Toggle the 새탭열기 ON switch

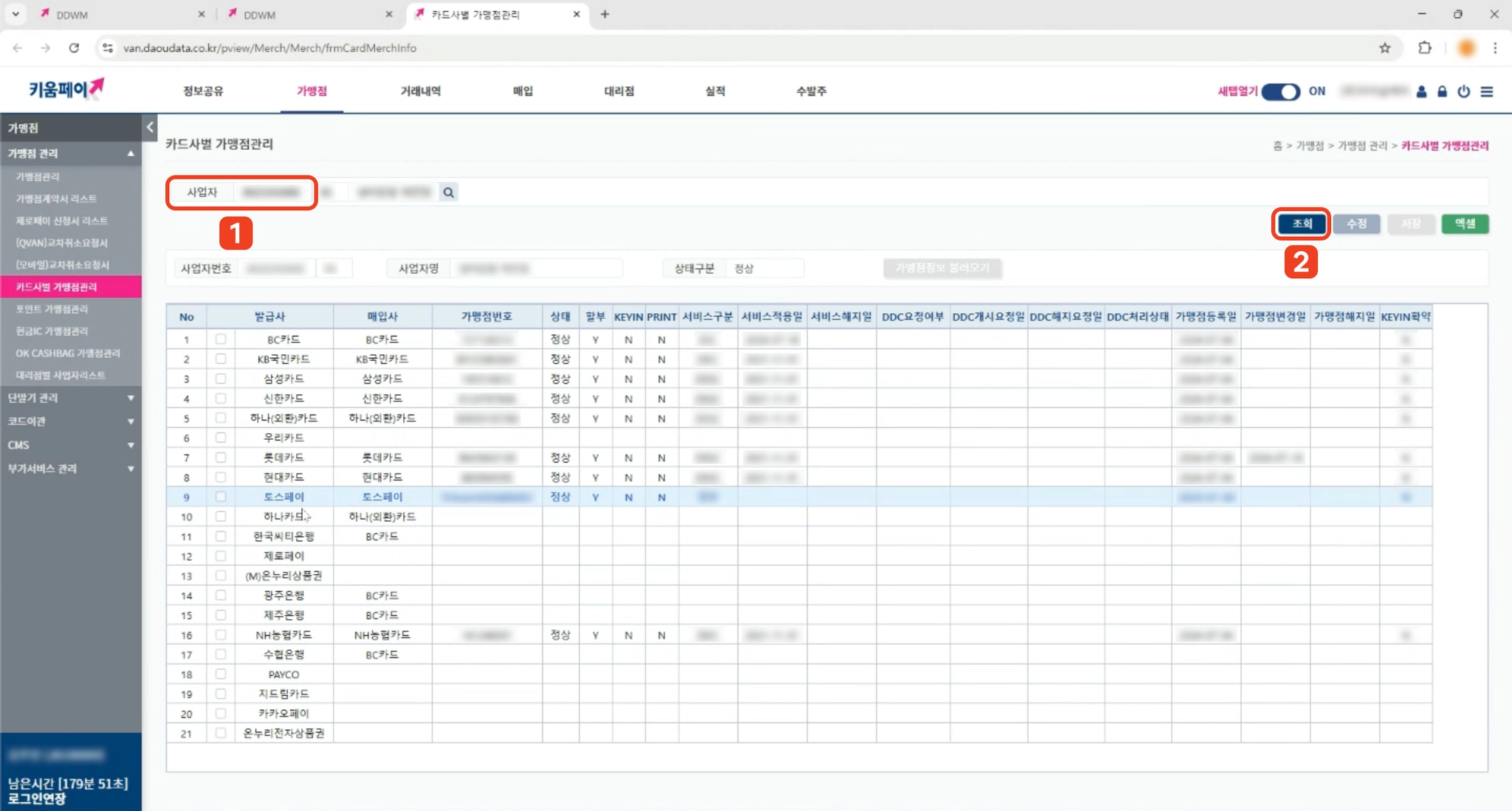(1280, 92)
